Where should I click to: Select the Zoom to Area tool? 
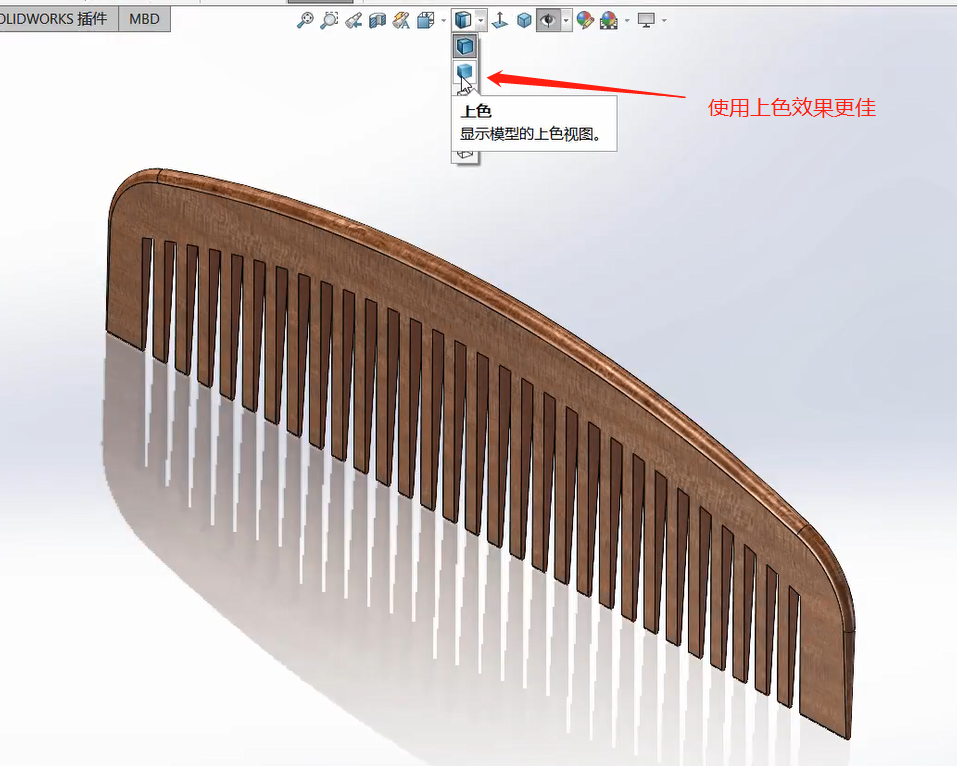tap(329, 20)
